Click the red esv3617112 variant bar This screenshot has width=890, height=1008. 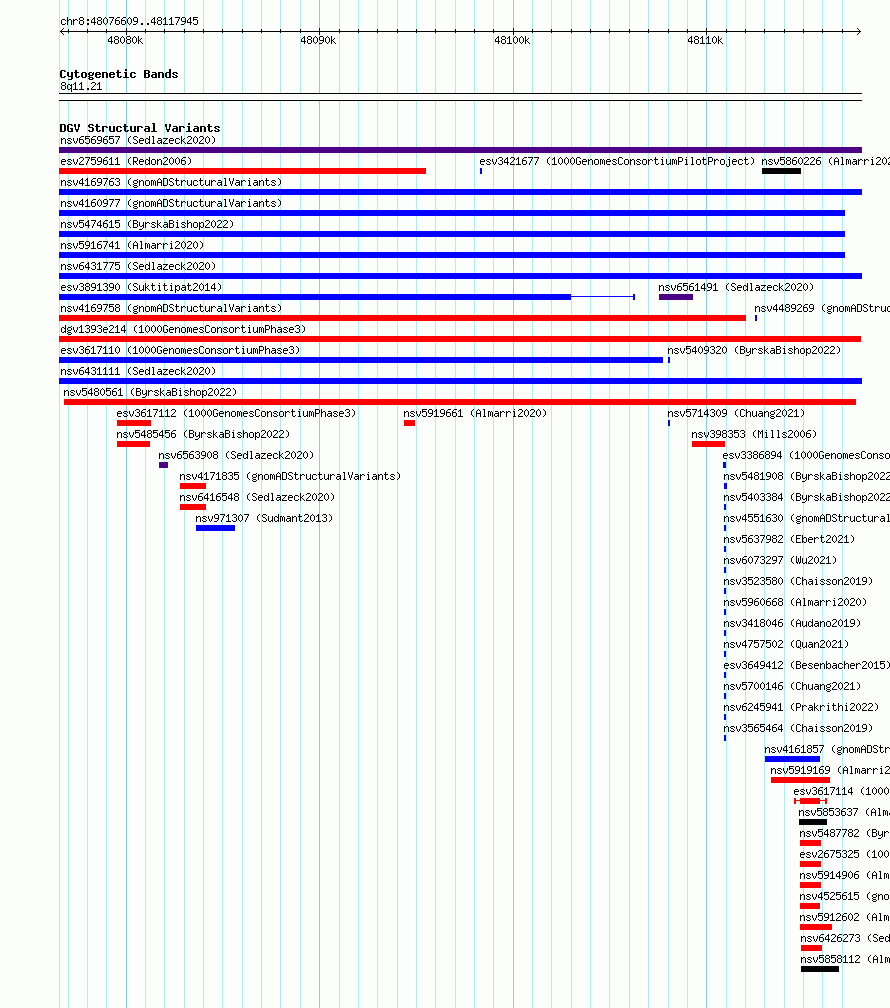point(134,423)
